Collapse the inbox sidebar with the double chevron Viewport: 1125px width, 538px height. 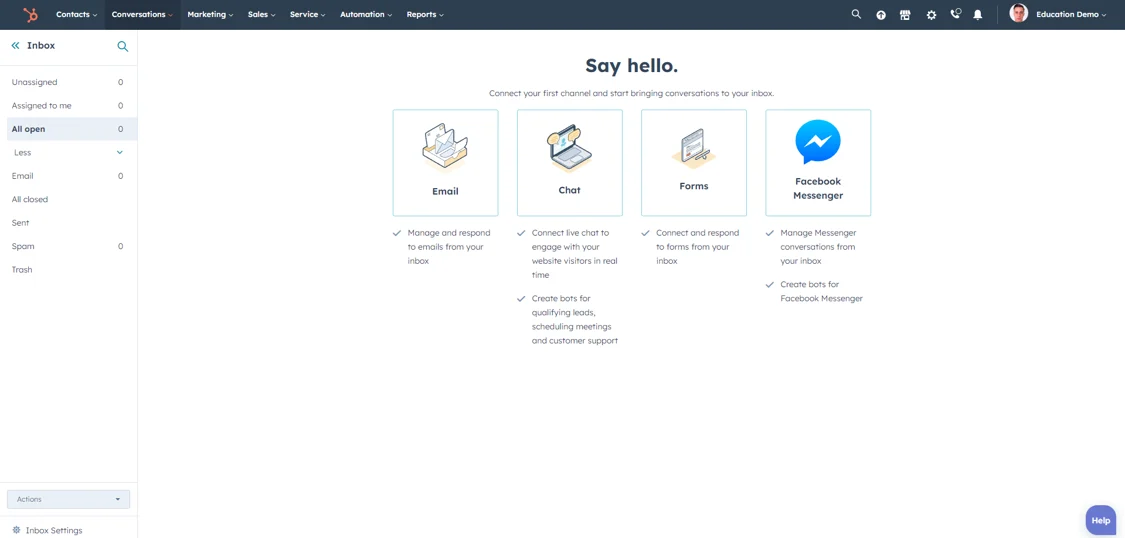pos(16,46)
